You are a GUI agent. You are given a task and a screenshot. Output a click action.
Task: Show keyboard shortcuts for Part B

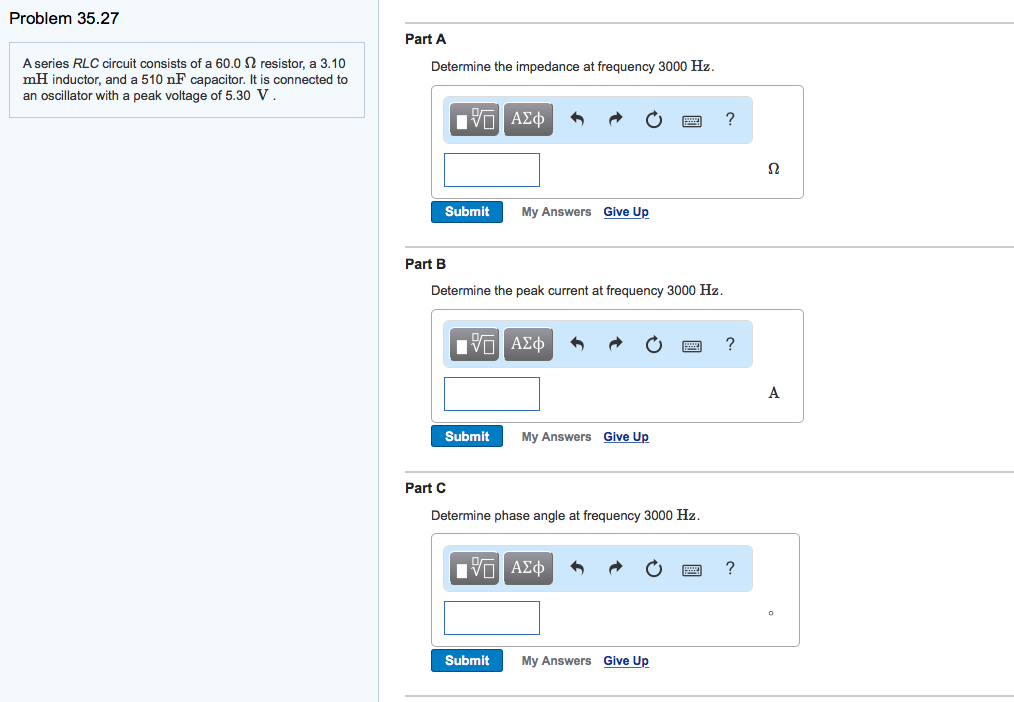click(x=691, y=345)
